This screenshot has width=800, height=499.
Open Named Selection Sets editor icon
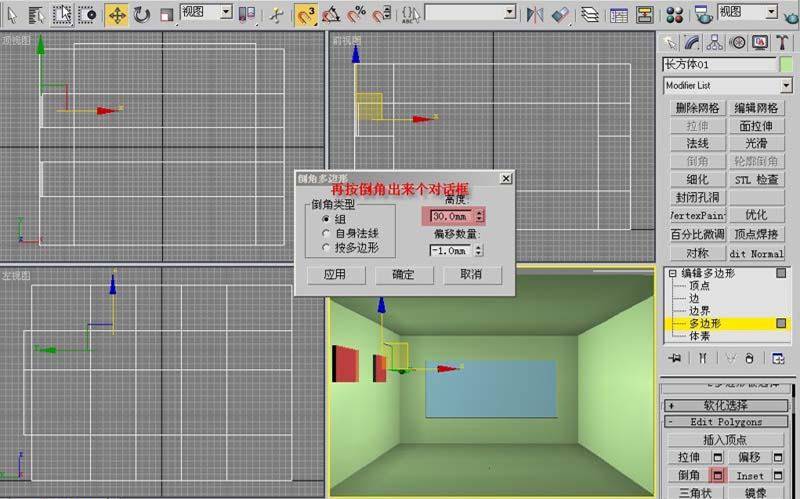click(411, 15)
